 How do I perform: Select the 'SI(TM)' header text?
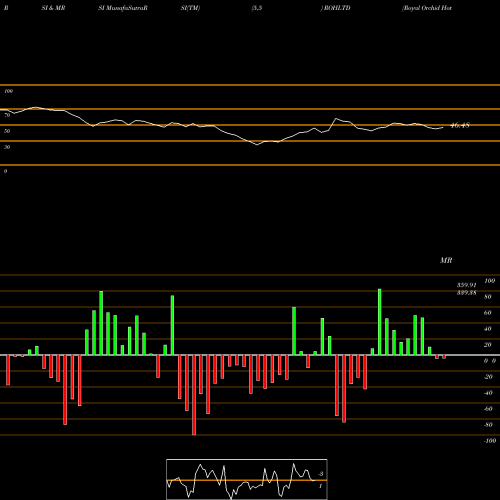(190, 8)
